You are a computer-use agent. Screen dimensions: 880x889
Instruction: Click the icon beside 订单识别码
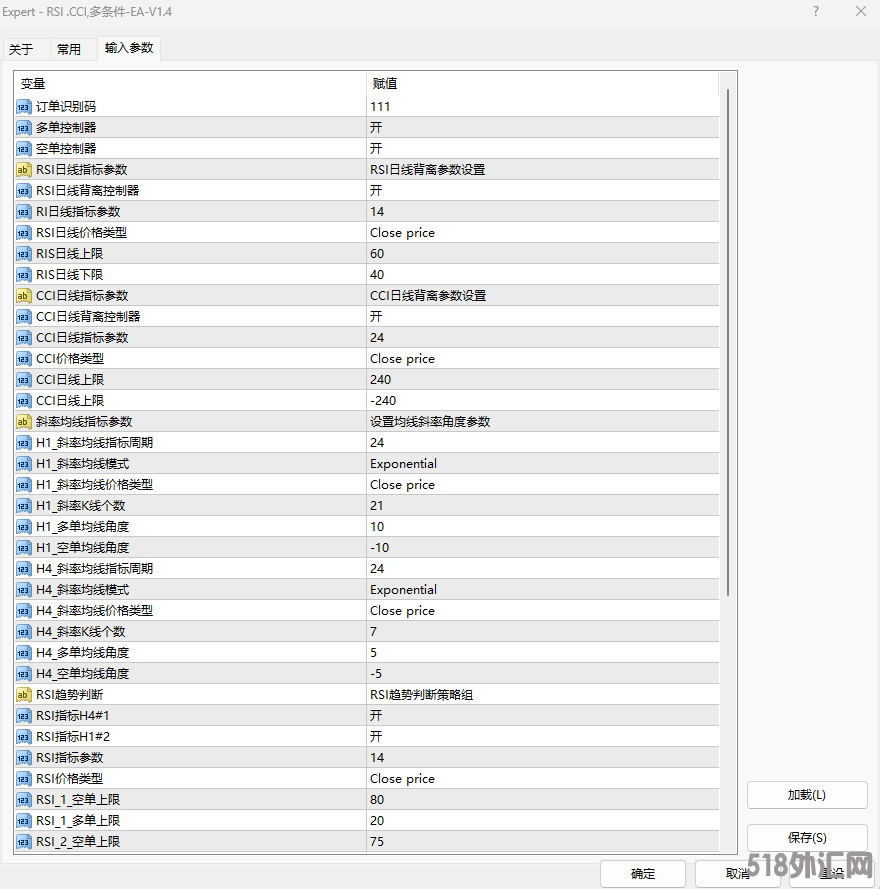tap(23, 107)
